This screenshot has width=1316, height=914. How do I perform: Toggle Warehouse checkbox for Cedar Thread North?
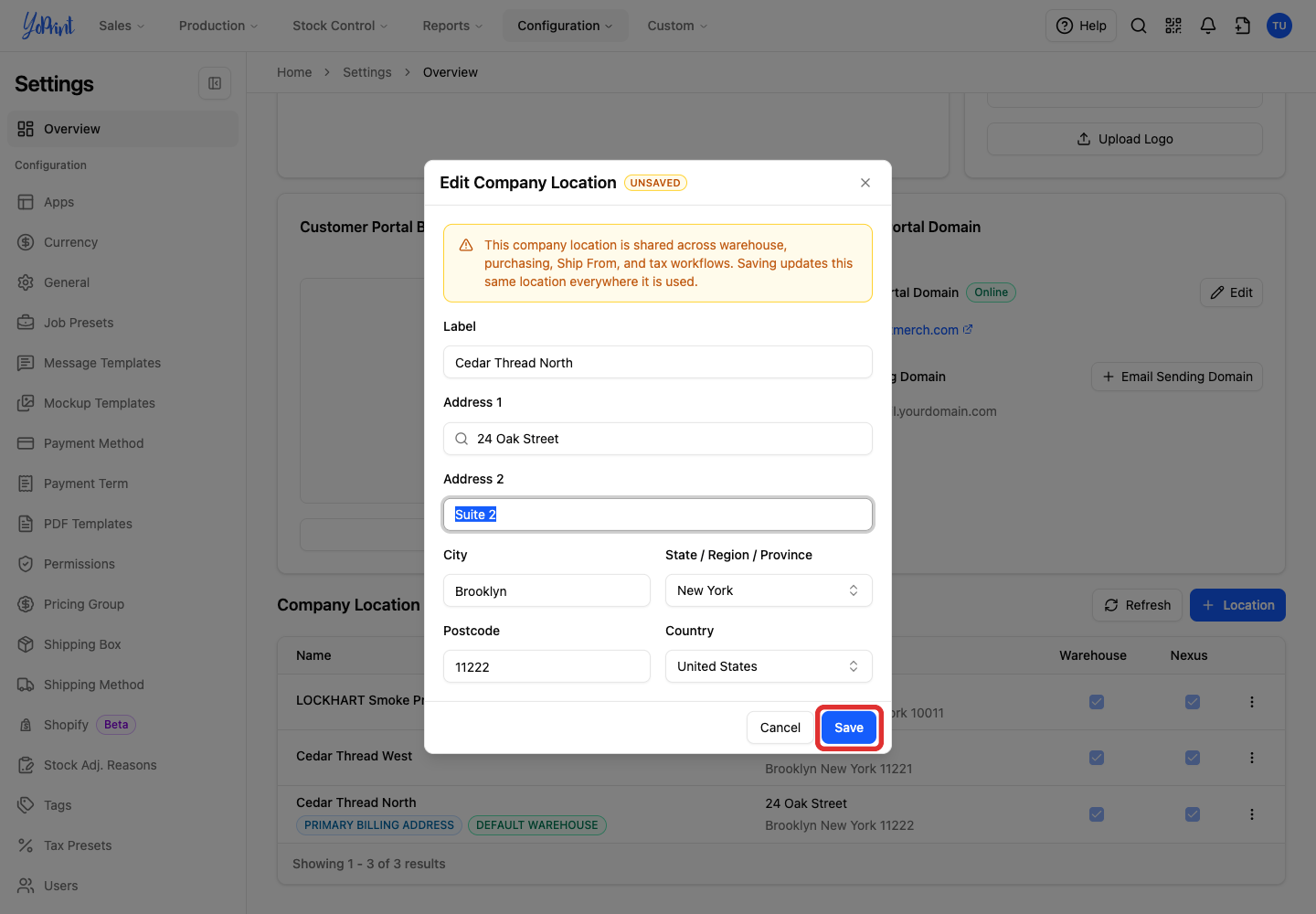(1097, 814)
